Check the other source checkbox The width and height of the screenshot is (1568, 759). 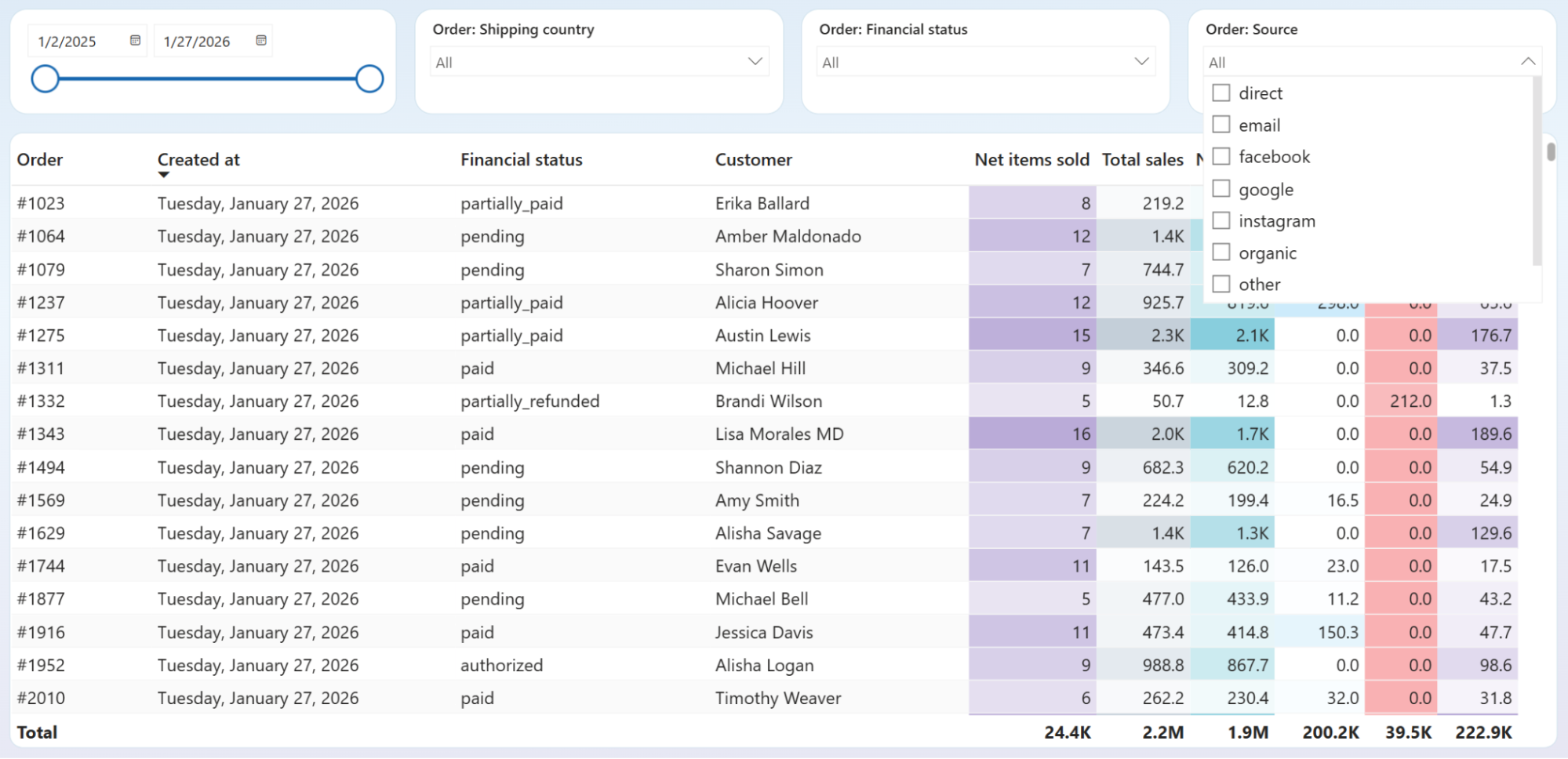(1221, 285)
